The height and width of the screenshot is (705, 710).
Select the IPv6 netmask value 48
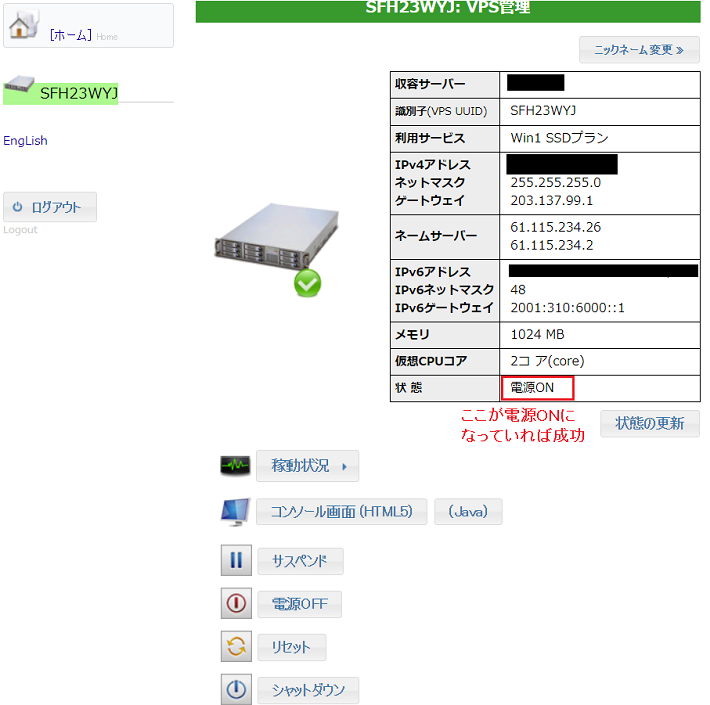(x=518, y=290)
